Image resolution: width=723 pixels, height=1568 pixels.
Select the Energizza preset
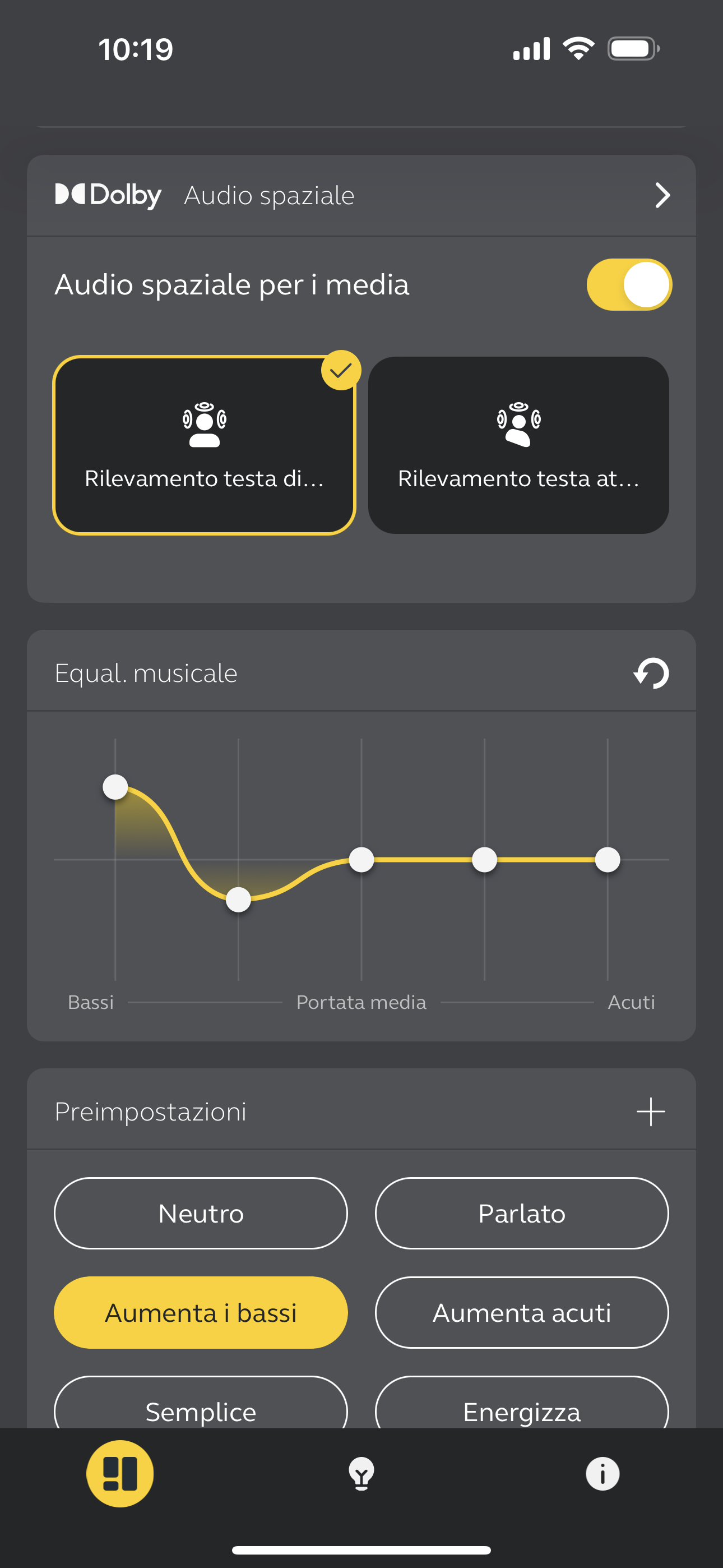pos(522,1404)
